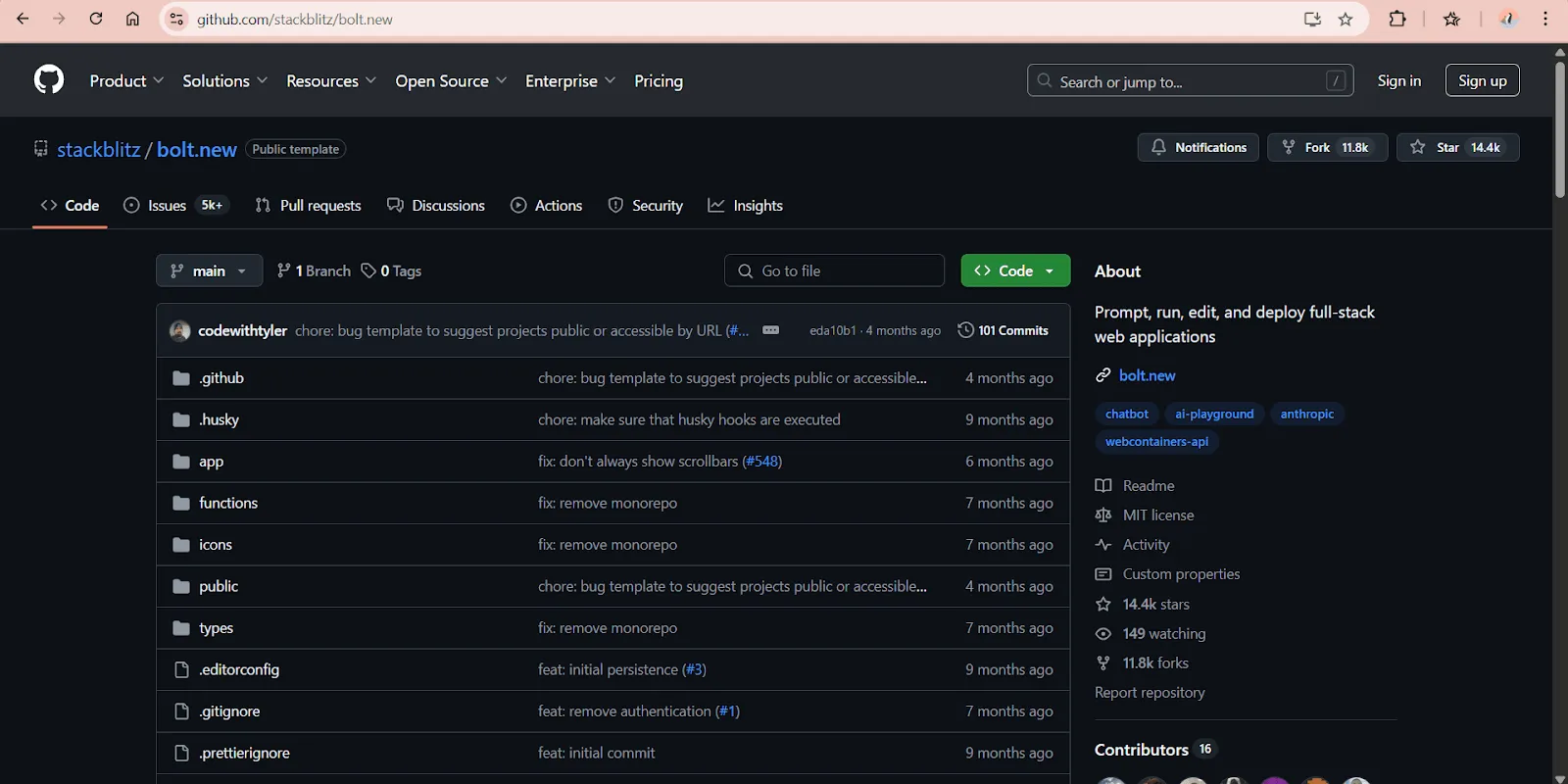Switch to the Security tab
Screen dimensions: 1568x784
pyautogui.click(x=646, y=205)
